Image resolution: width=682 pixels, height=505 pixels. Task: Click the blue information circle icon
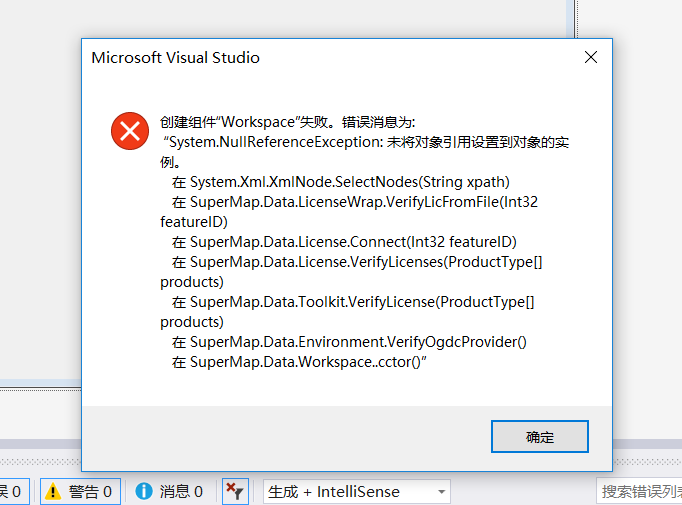(144, 492)
